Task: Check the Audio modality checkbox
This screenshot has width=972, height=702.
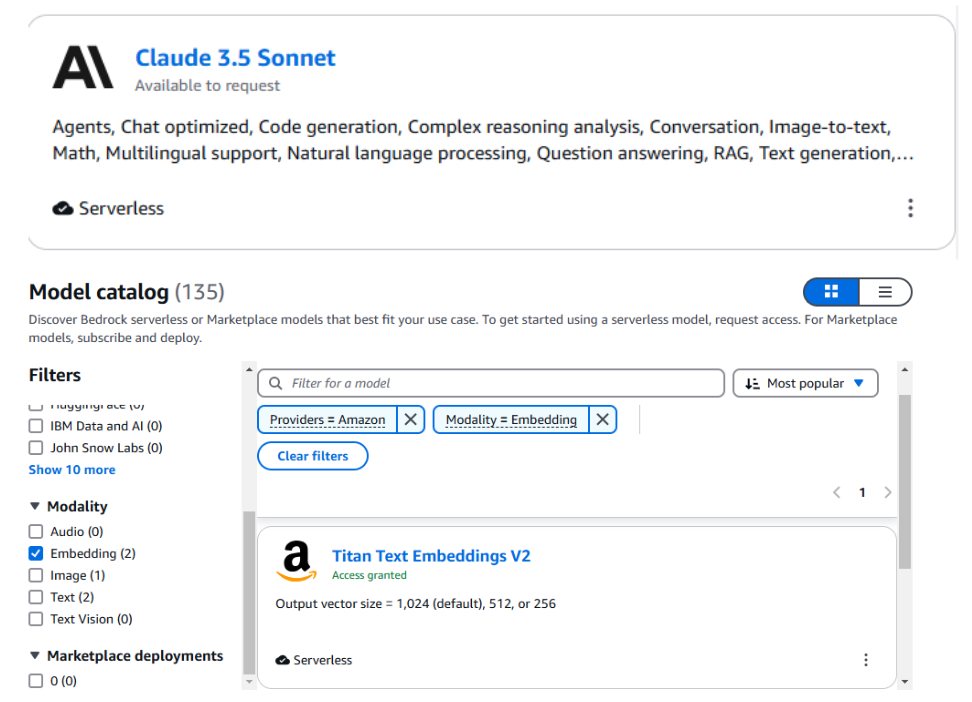Action: 36,532
